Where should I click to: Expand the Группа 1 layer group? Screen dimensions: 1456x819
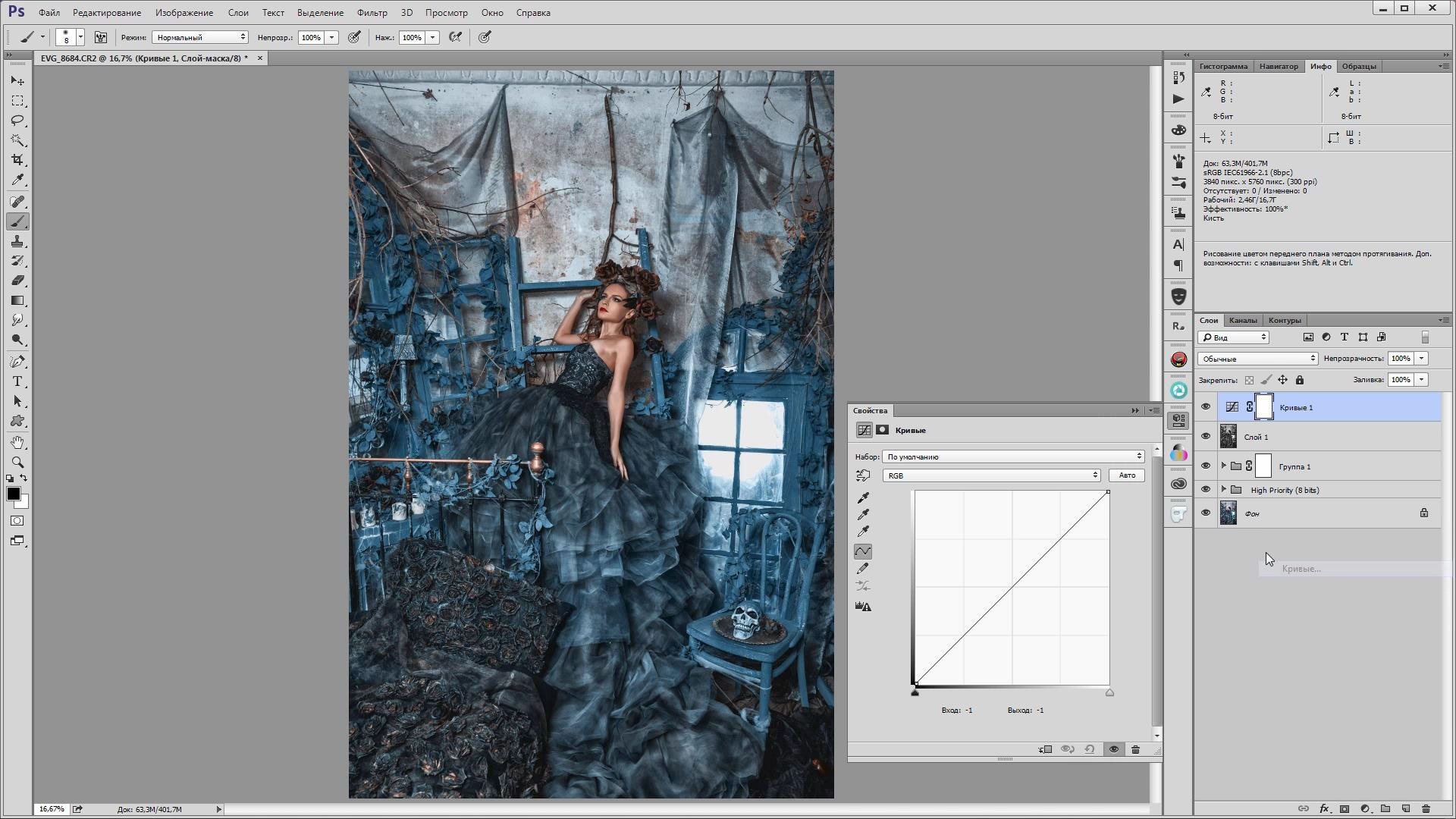click(1223, 466)
